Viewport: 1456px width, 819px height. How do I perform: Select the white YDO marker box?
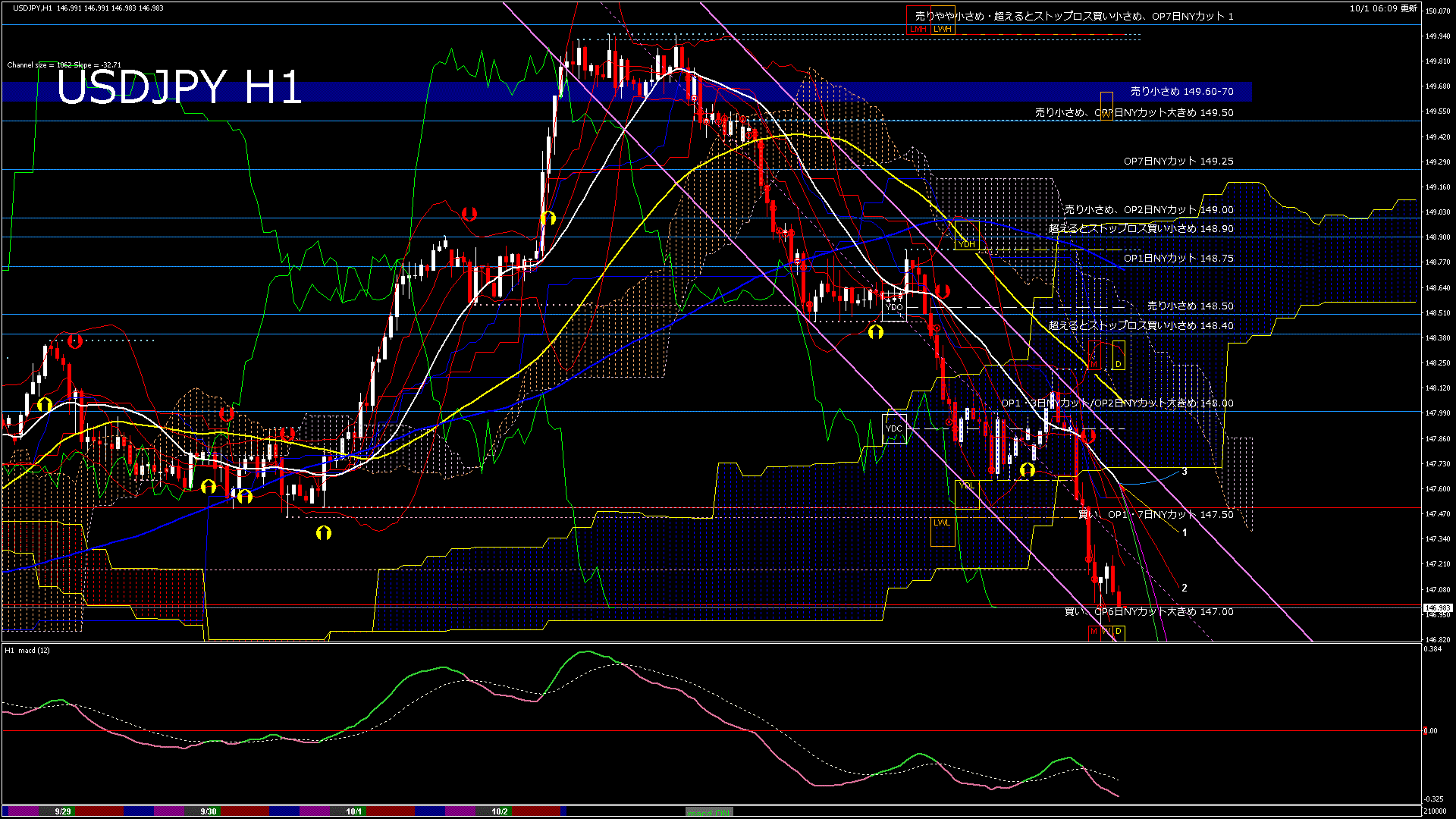(x=894, y=306)
